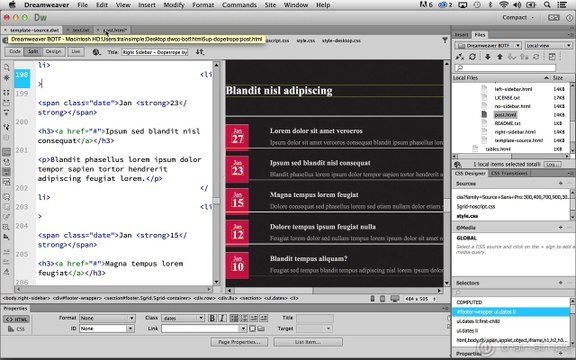Viewport: 576px width, 360px height.
Task: Click the Local Files column sort arrow
Action: tap(546, 78)
